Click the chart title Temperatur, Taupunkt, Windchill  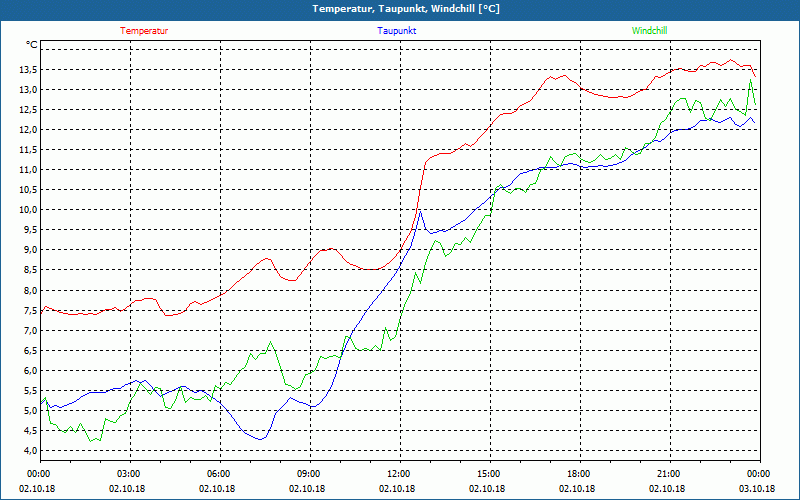[406, 9]
